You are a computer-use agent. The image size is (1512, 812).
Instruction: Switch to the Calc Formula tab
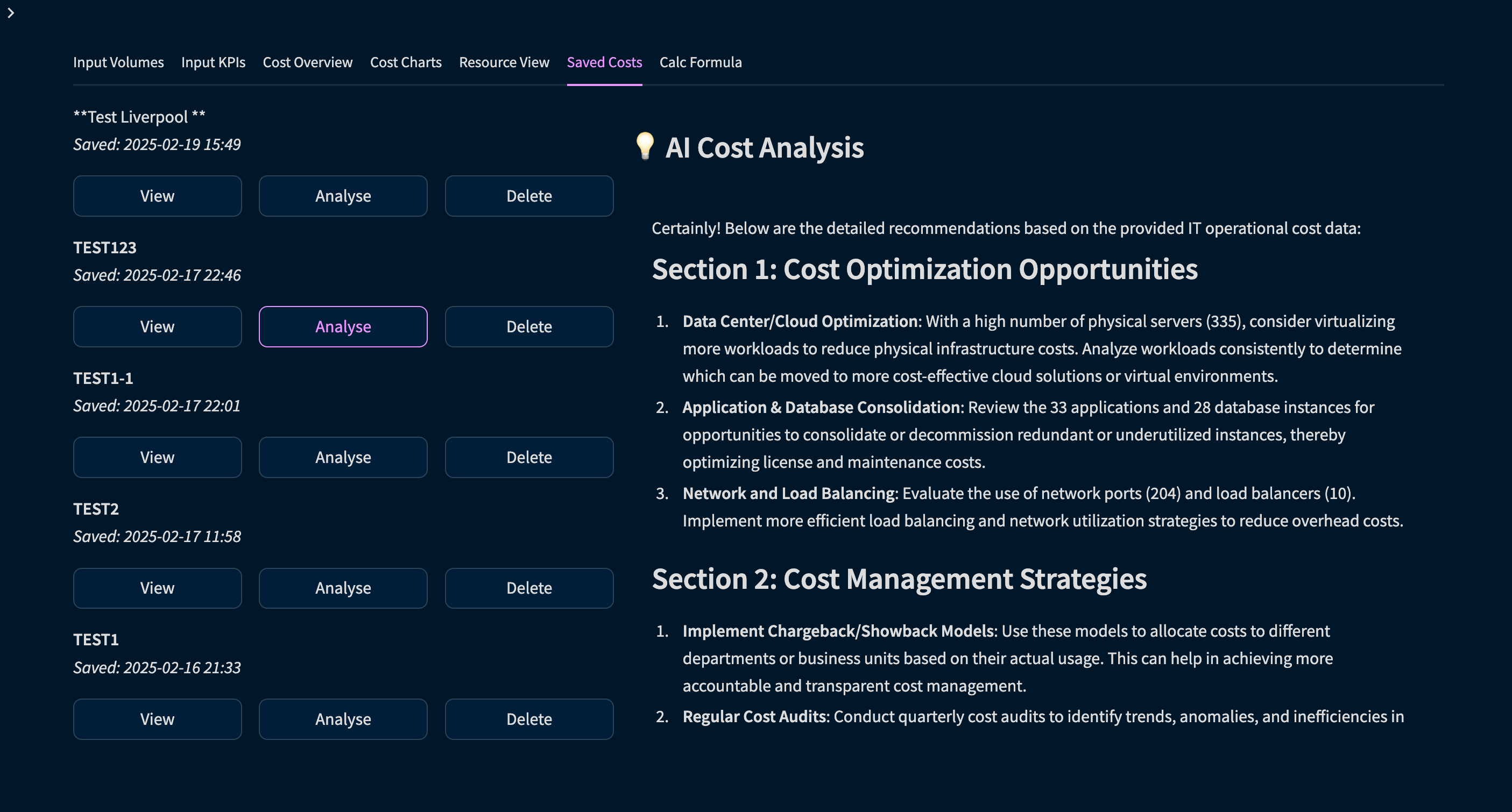click(x=700, y=62)
